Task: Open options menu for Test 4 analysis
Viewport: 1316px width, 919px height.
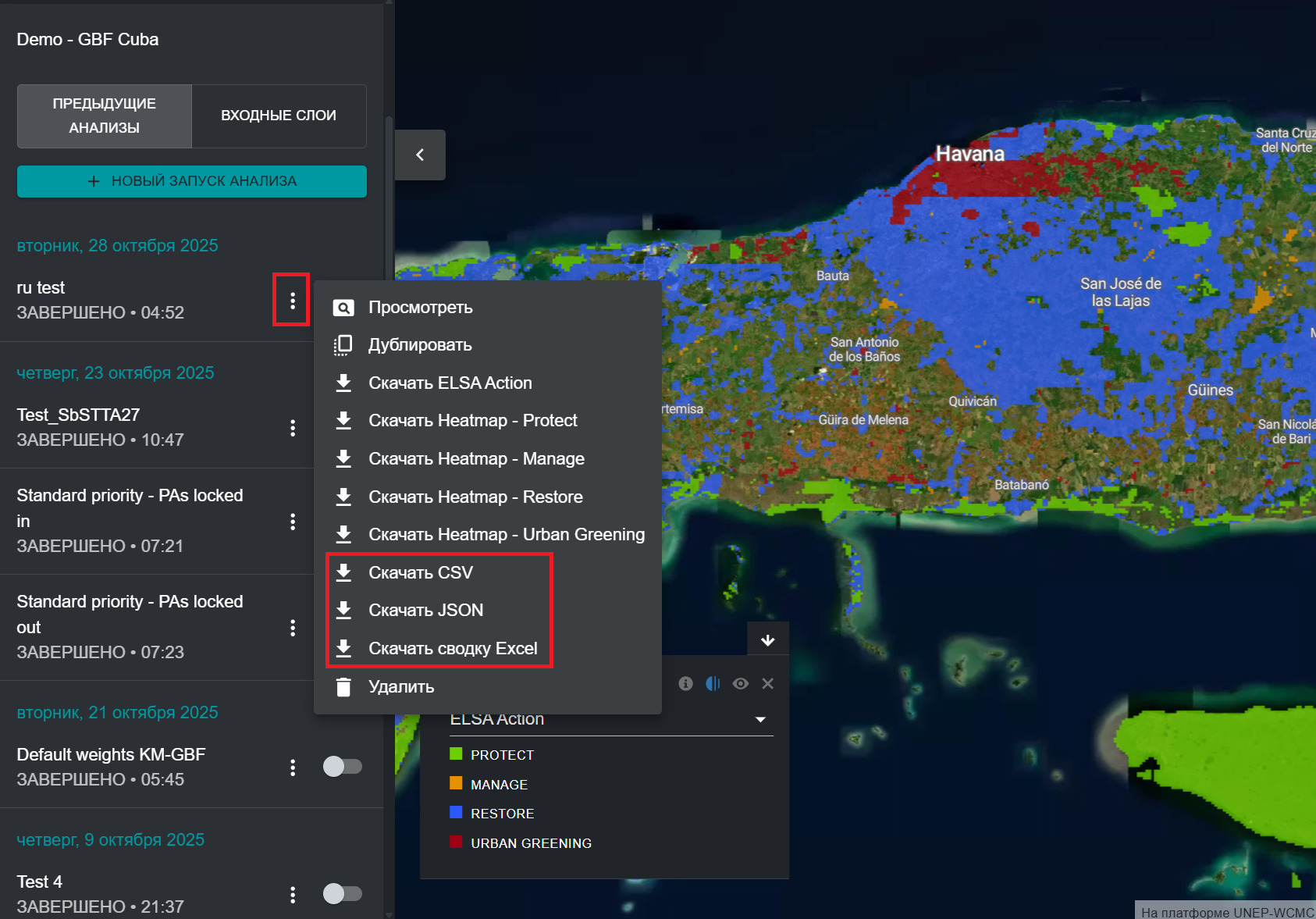Action: pyautogui.click(x=292, y=895)
